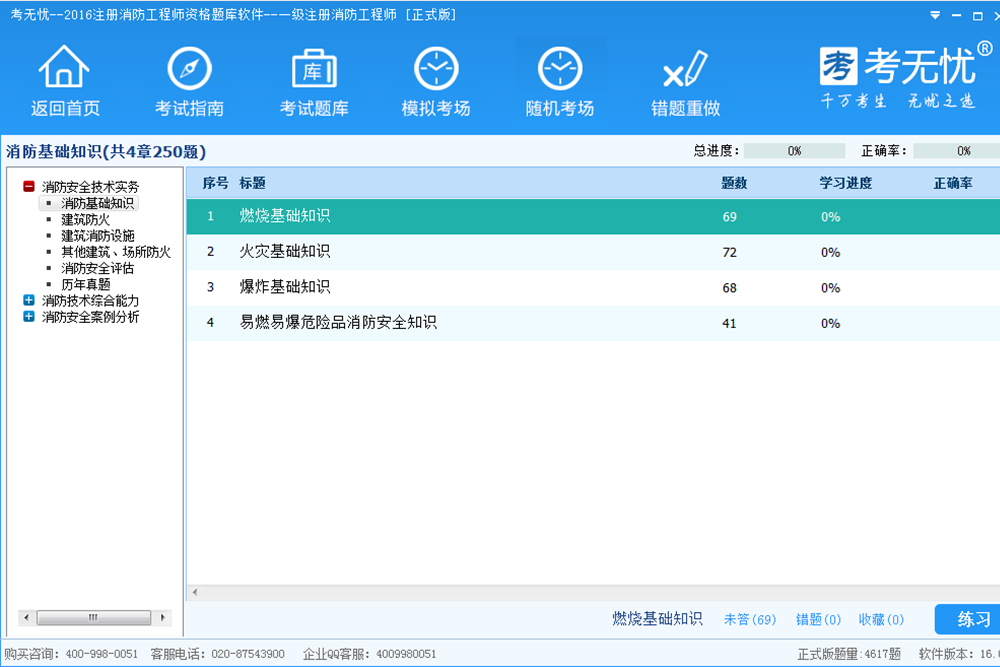Screen dimensions: 1000x667
Task: Click the tree panel scroll-left arrow
Action: click(26, 617)
